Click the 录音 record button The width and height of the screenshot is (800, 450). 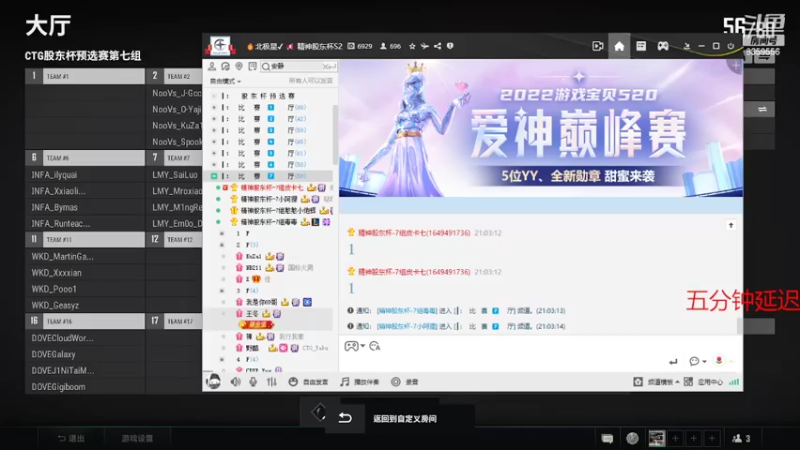pos(405,382)
